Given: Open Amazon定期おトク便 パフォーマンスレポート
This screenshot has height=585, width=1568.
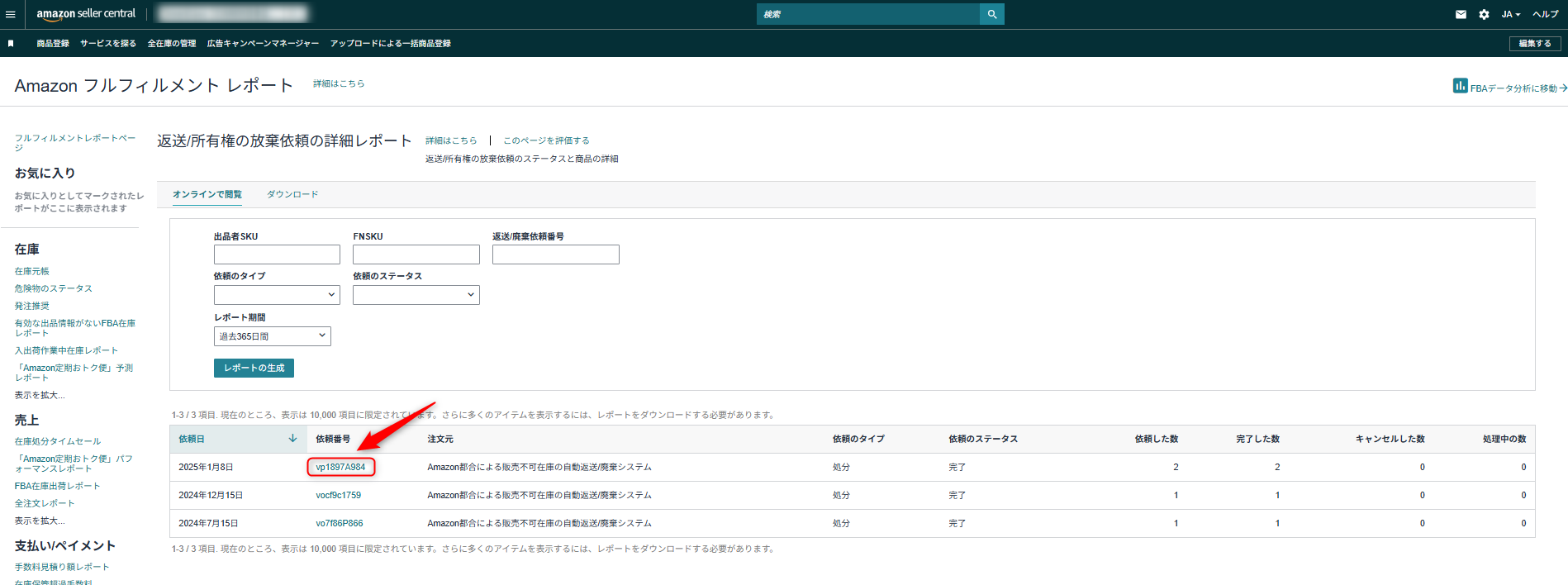Looking at the screenshot, I should coord(74,464).
